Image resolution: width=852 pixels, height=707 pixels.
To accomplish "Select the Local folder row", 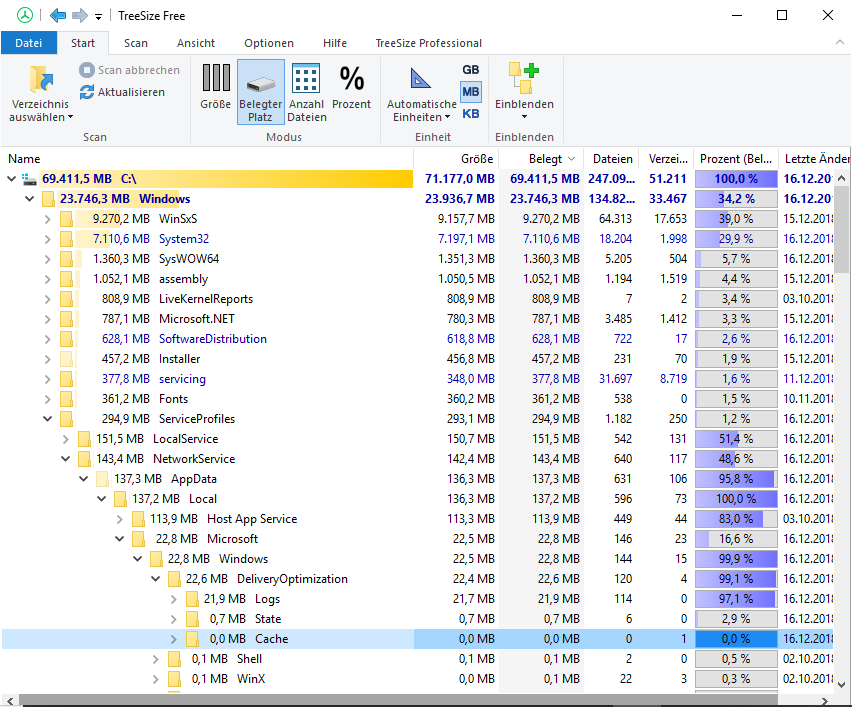I will pyautogui.click(x=417, y=499).
